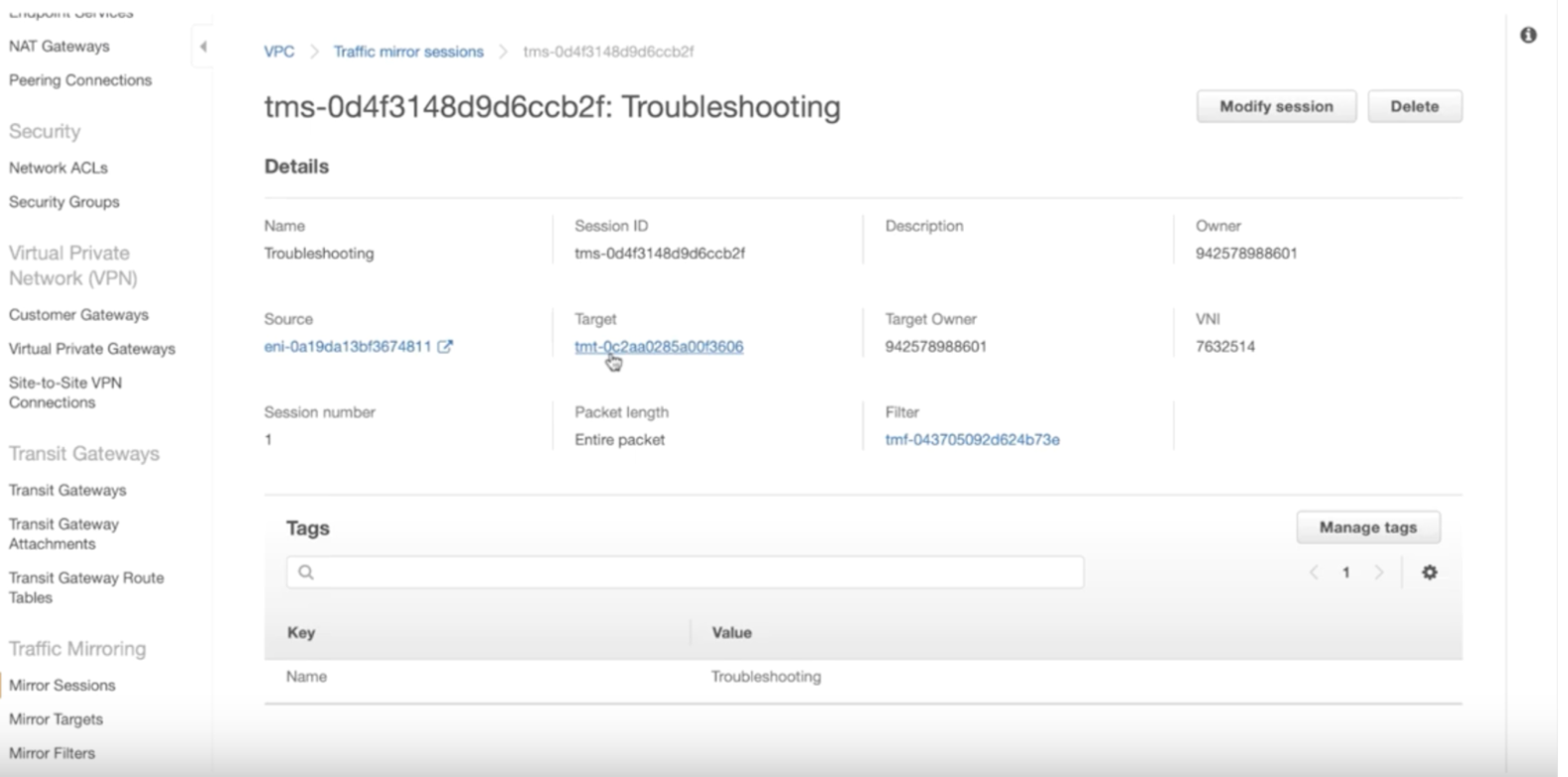Image resolution: width=1568 pixels, height=777 pixels.
Task: Open external link icon beside source ENI
Action: click(445, 347)
